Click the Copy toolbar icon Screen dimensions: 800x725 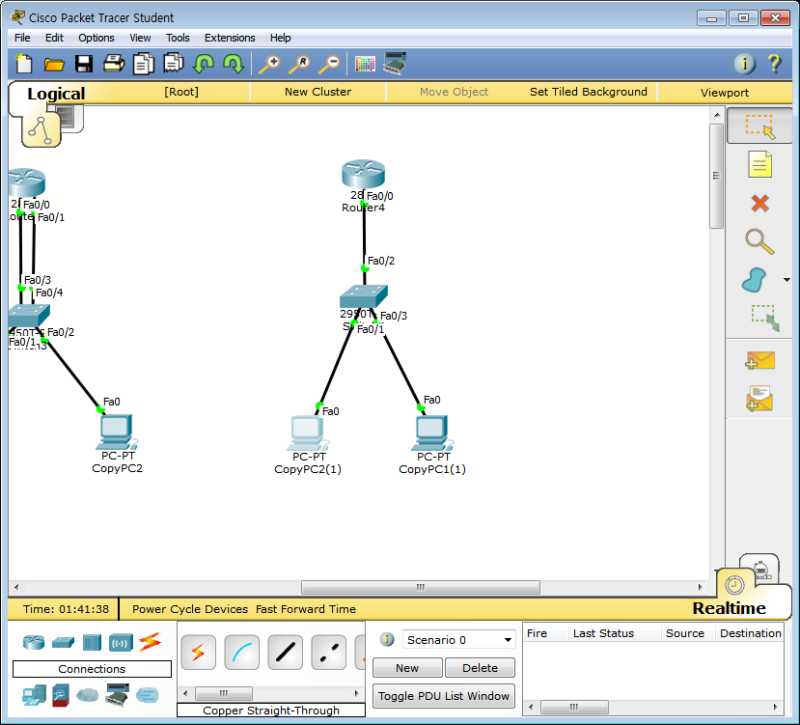pyautogui.click(x=143, y=64)
